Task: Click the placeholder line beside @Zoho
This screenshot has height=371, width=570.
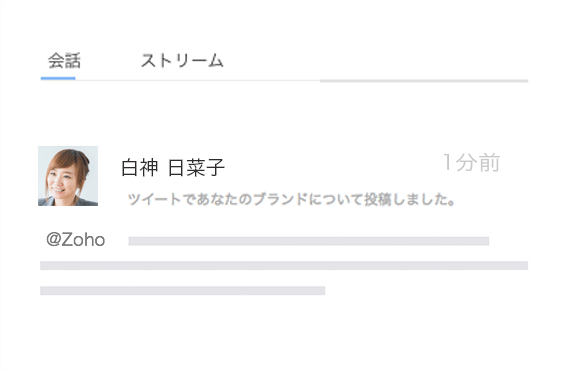Action: pyautogui.click(x=309, y=241)
